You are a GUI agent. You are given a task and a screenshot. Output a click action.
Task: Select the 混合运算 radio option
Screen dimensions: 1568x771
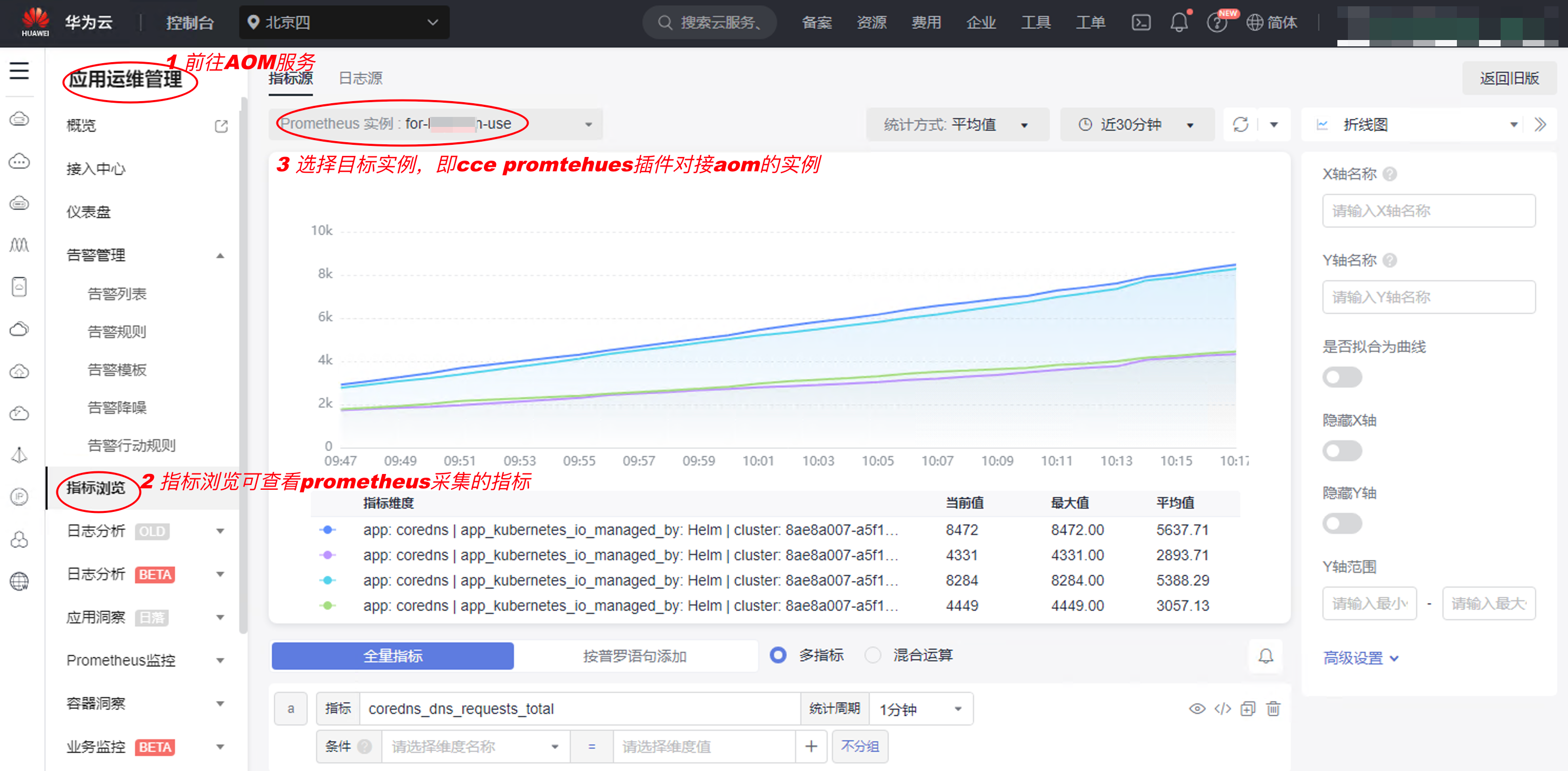pyautogui.click(x=873, y=655)
